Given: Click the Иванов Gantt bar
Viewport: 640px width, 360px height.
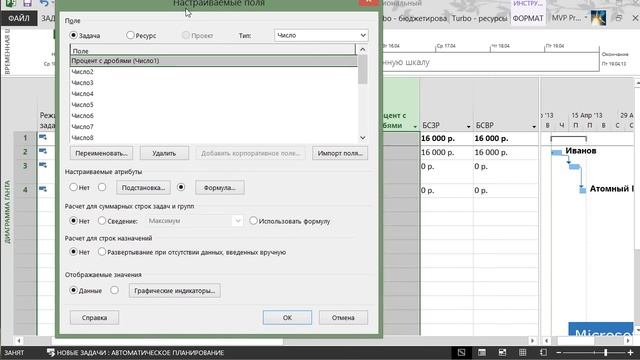Looking at the screenshot, I should (x=557, y=153).
